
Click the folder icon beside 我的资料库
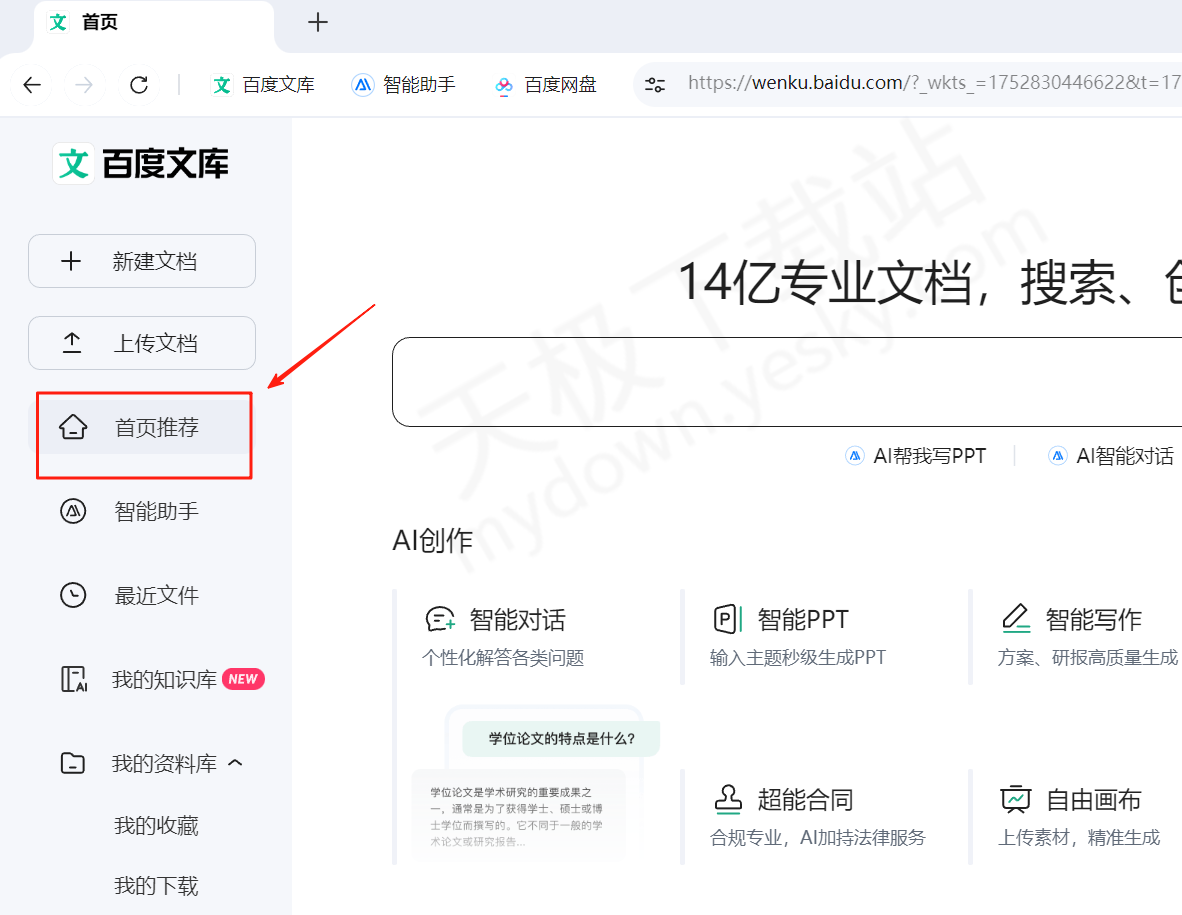[x=73, y=763]
